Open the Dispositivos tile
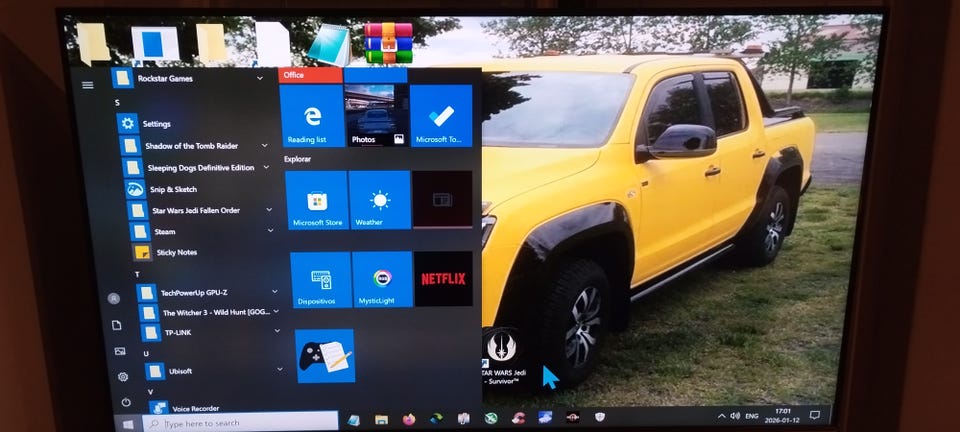960x432 pixels. 321,280
